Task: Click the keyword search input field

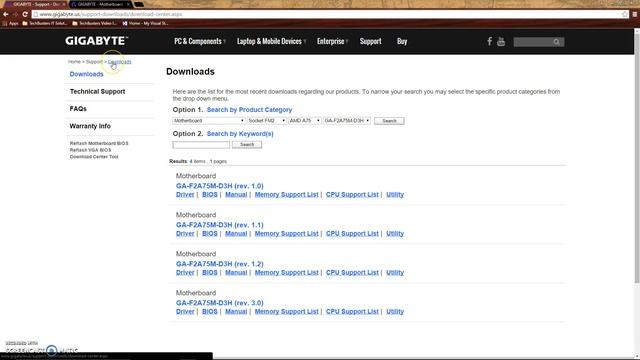Action: [x=201, y=144]
